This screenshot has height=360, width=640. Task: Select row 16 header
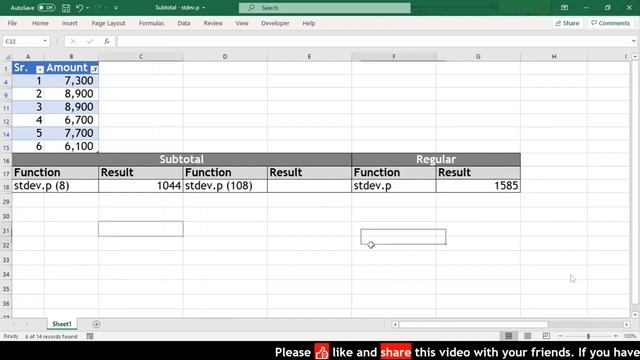tap(6, 160)
